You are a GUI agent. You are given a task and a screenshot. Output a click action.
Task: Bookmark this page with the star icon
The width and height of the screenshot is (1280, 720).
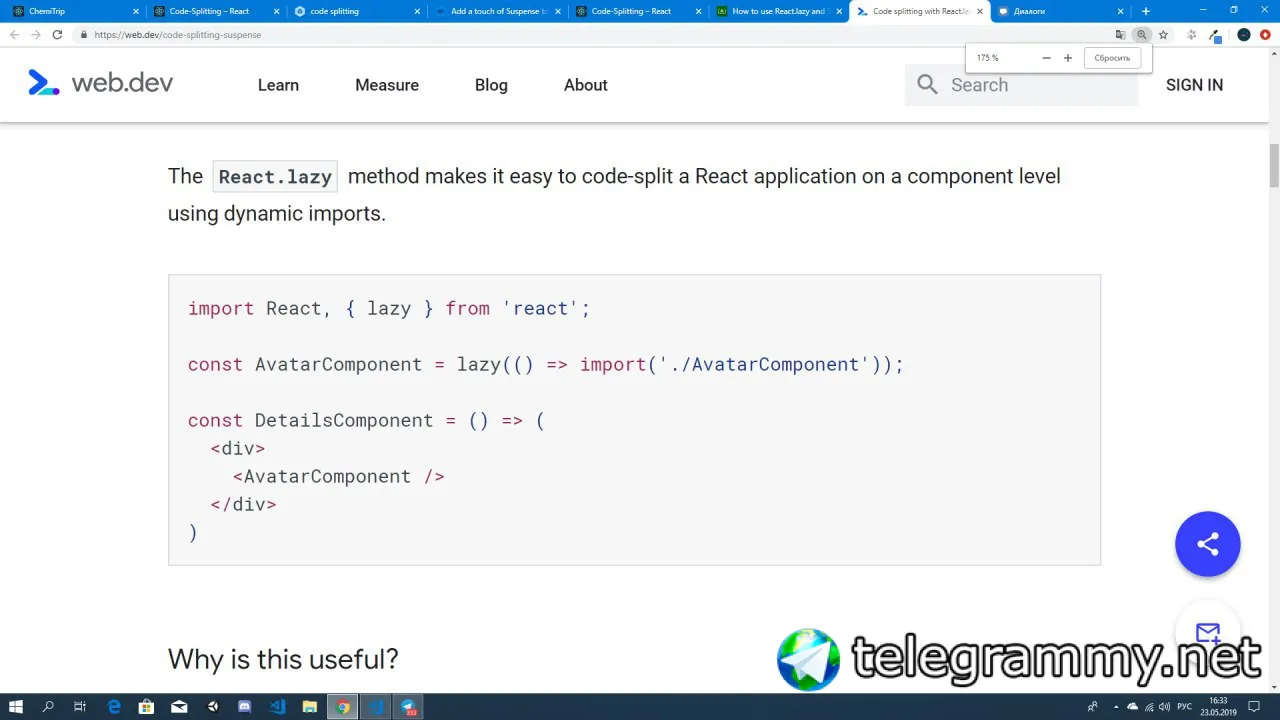click(1163, 35)
